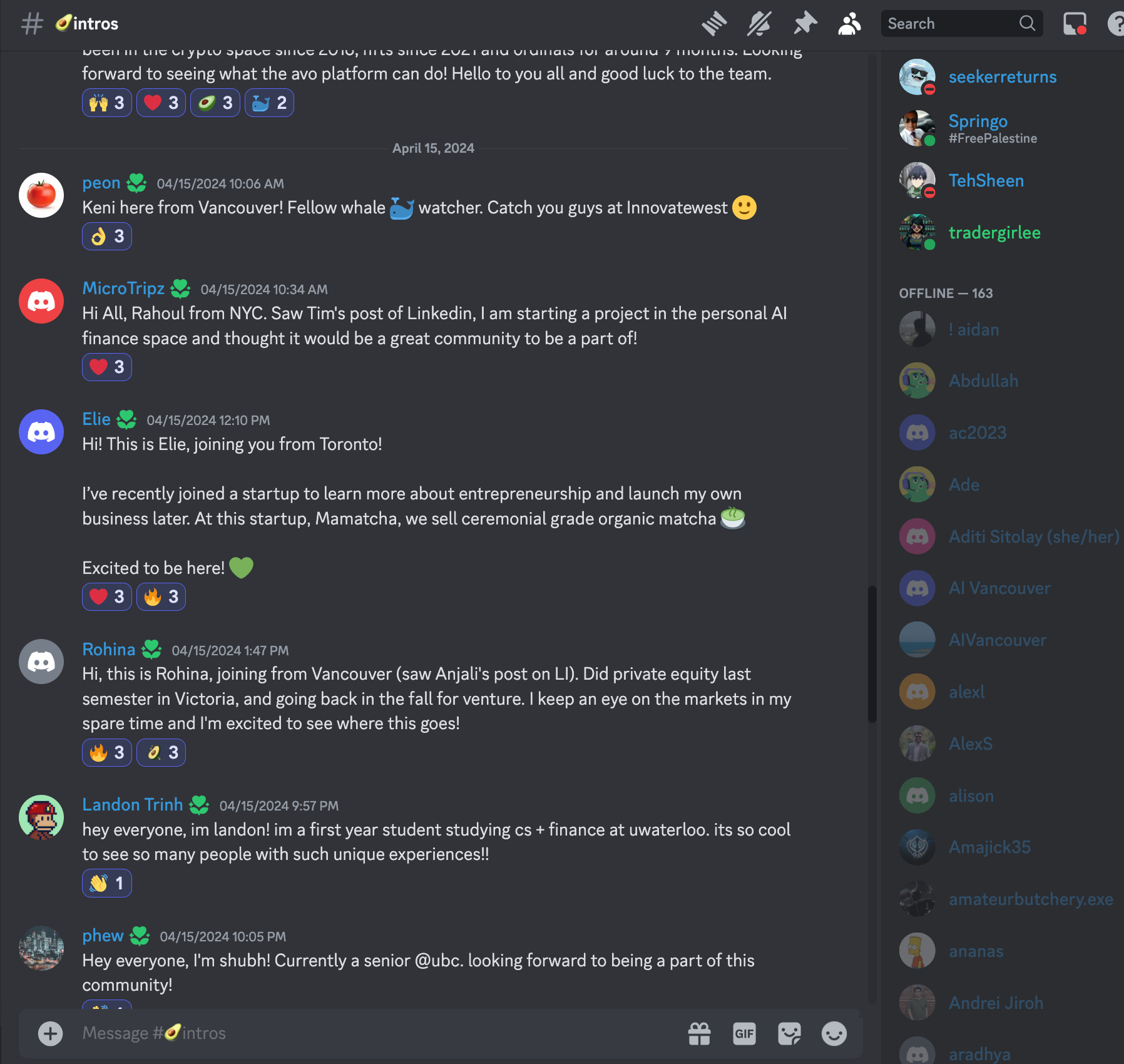The image size is (1124, 1064).
Task: Click peon's tomato avatar
Action: pyautogui.click(x=41, y=195)
